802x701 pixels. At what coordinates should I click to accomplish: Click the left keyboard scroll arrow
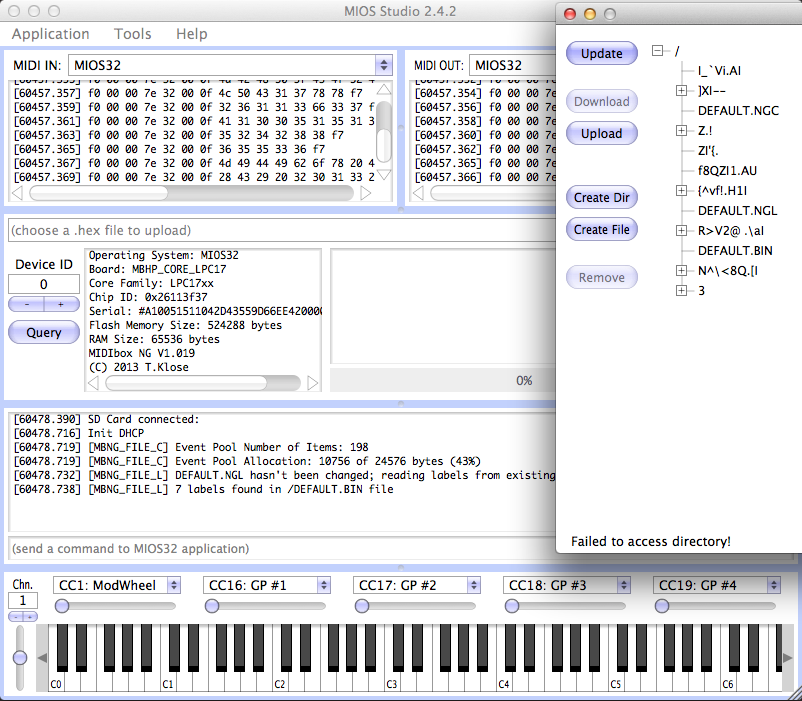pyautogui.click(x=42, y=657)
